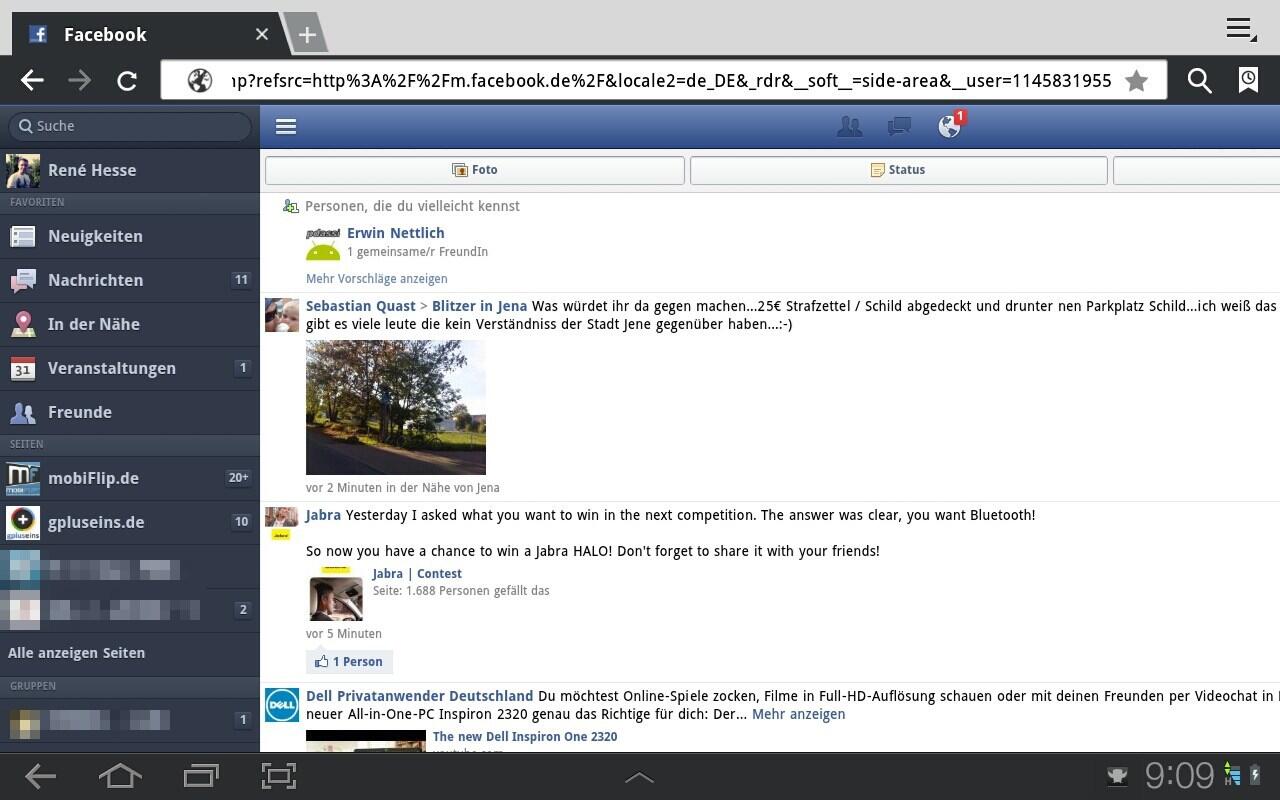Click mobiFlip.de badge showing 20+
The width and height of the screenshot is (1280, 800).
pyautogui.click(x=238, y=478)
